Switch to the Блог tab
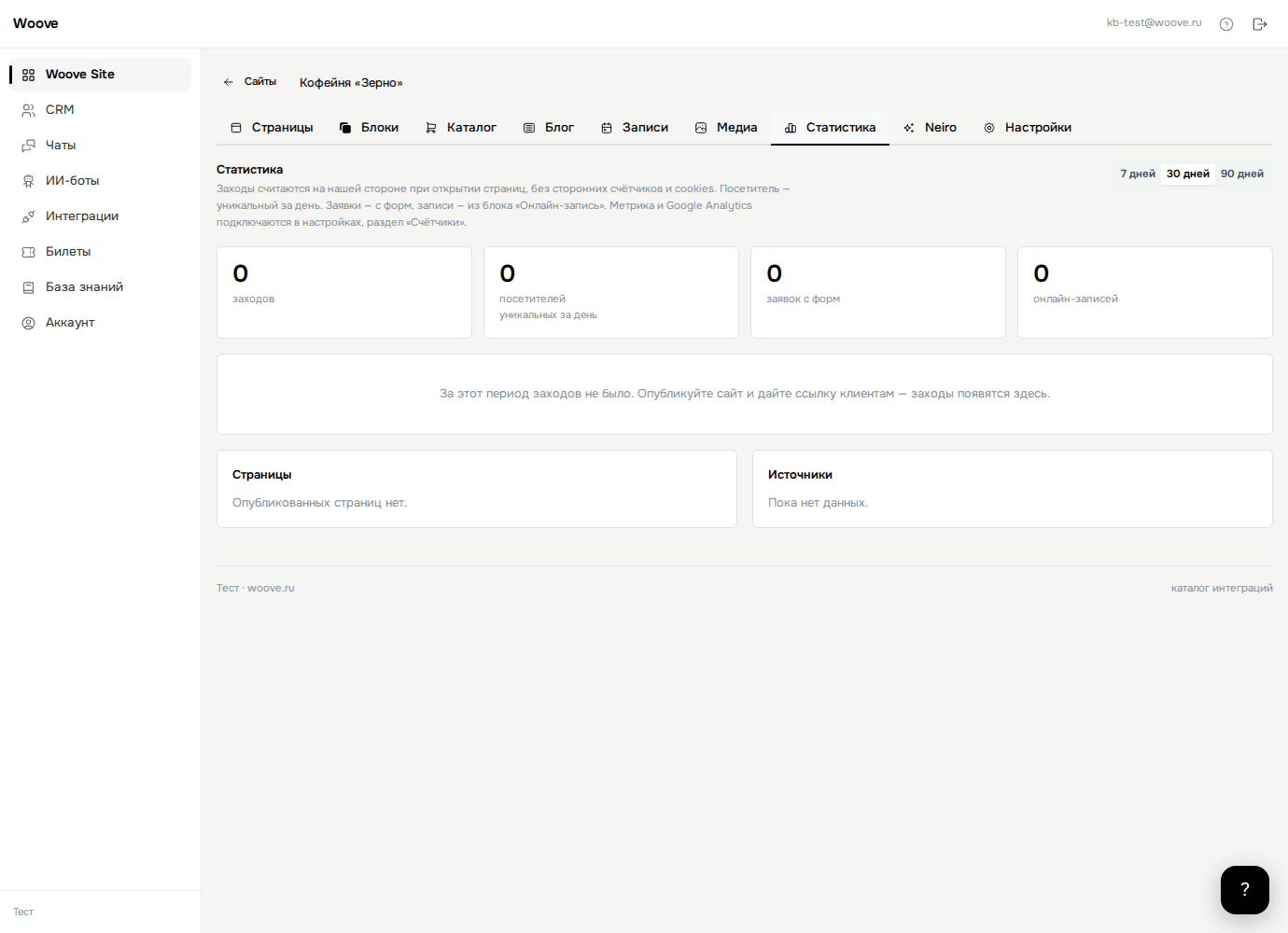This screenshot has height=933, width=1288. point(549,128)
